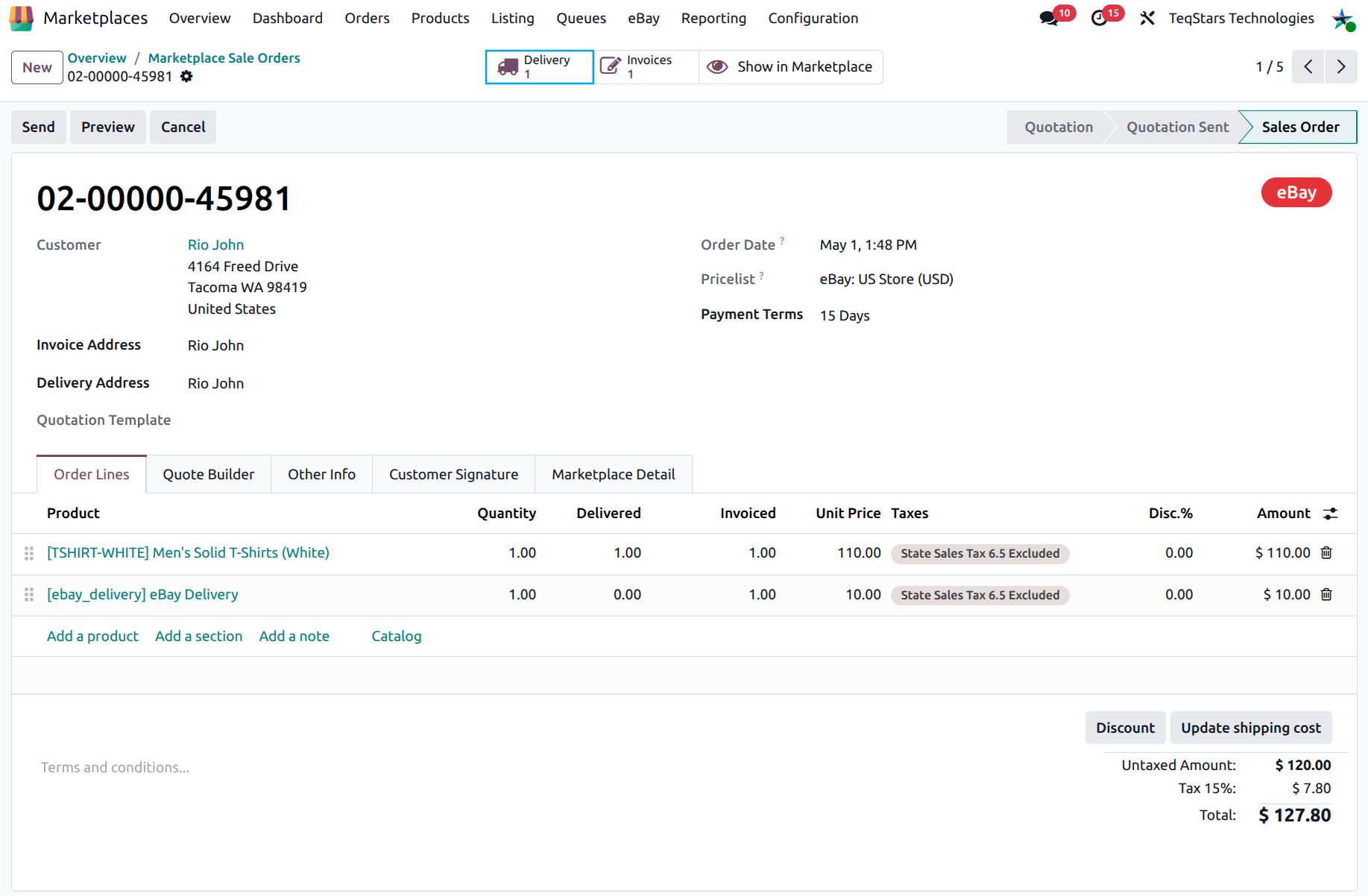Viewport: 1368px width, 896px height.
Task: Follow the Overview breadcrumb link
Action: [97, 57]
